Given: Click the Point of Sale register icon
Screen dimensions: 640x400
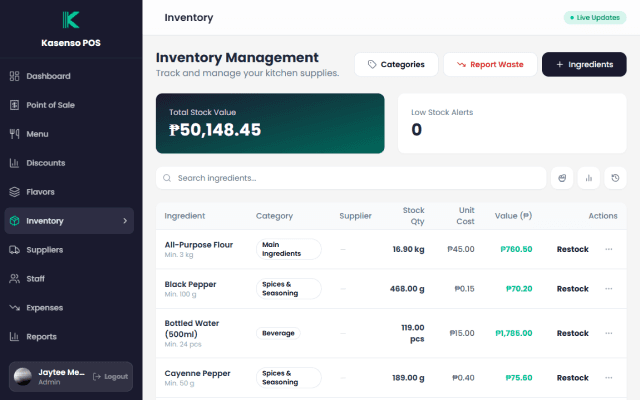Looking at the screenshot, I should point(14,105).
